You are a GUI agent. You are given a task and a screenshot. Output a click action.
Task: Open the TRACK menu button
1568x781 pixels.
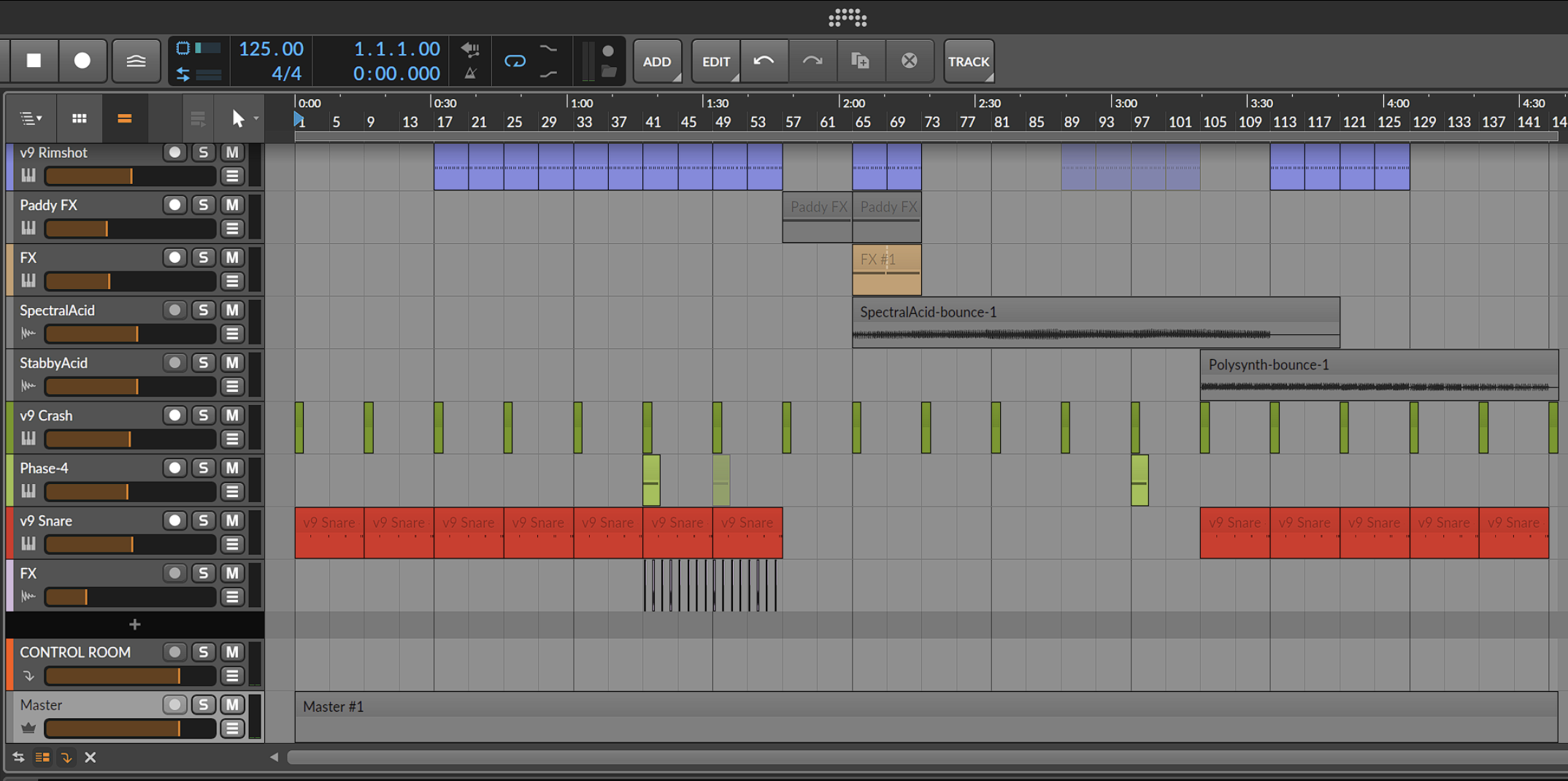[x=969, y=61]
